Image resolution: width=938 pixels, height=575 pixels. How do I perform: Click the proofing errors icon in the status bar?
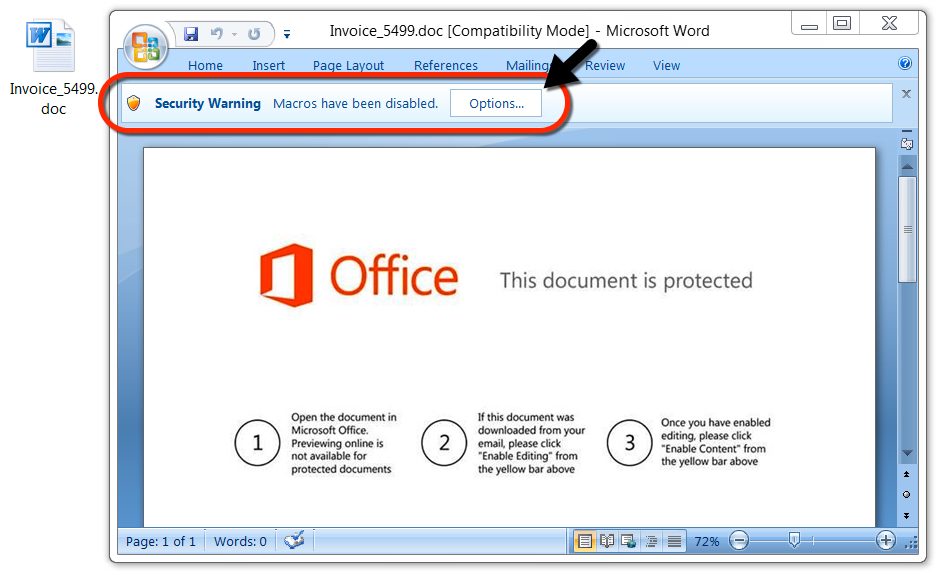tap(294, 540)
